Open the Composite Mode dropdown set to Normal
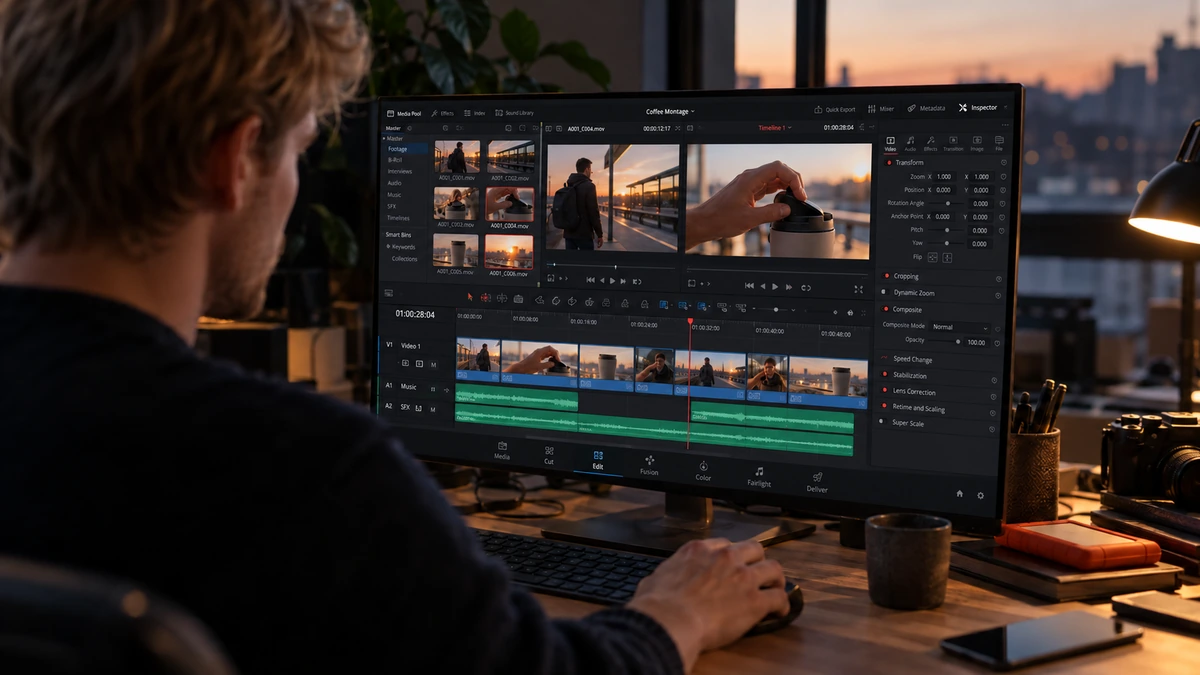 pos(958,327)
